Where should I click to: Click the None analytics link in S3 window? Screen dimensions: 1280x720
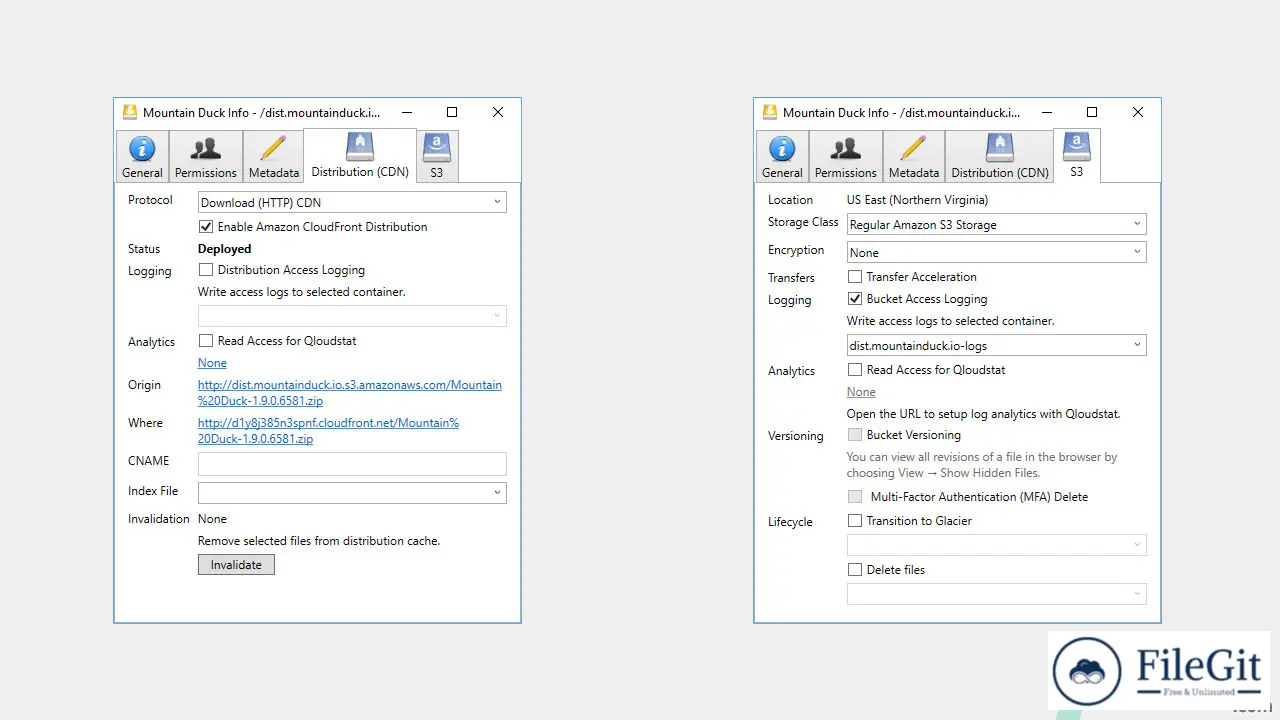click(861, 392)
